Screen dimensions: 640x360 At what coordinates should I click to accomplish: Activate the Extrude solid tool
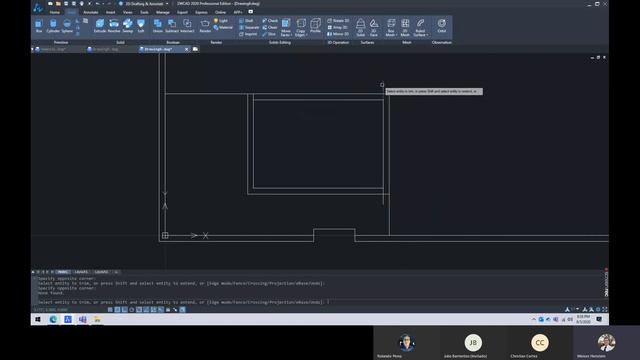coord(100,26)
